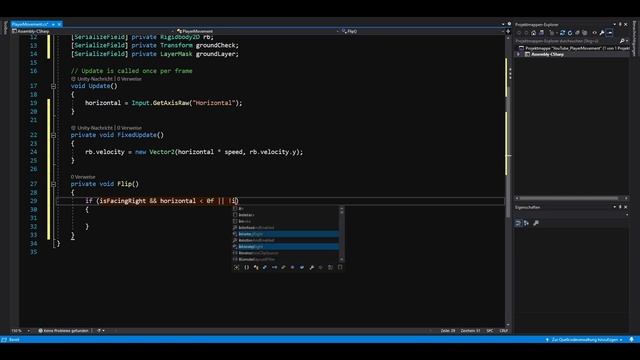
Task: Toggle the first IntelliSense filter icon
Action: tap(236, 267)
